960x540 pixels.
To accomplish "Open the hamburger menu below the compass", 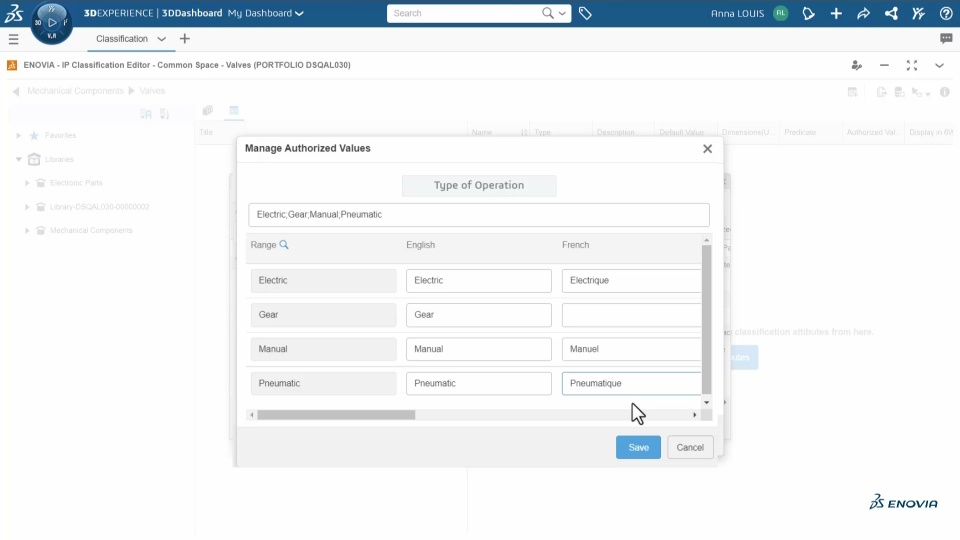I will click(13, 39).
